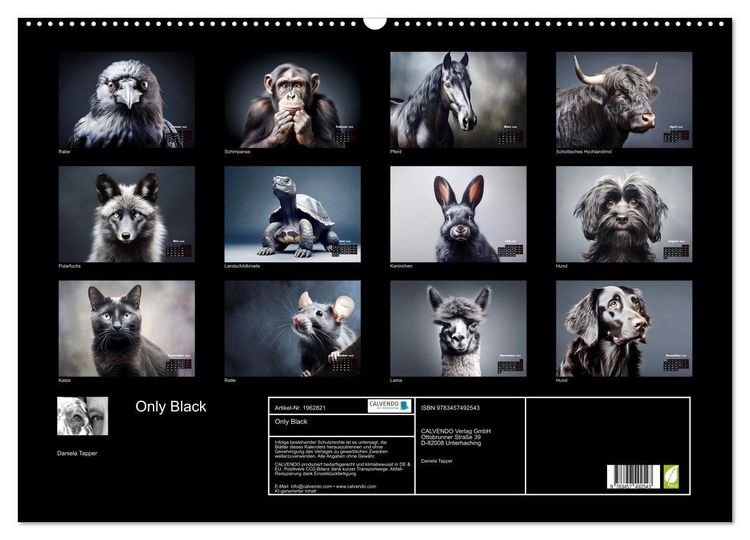Click 'ISBN 9783457492543' text

pyautogui.click(x=450, y=408)
